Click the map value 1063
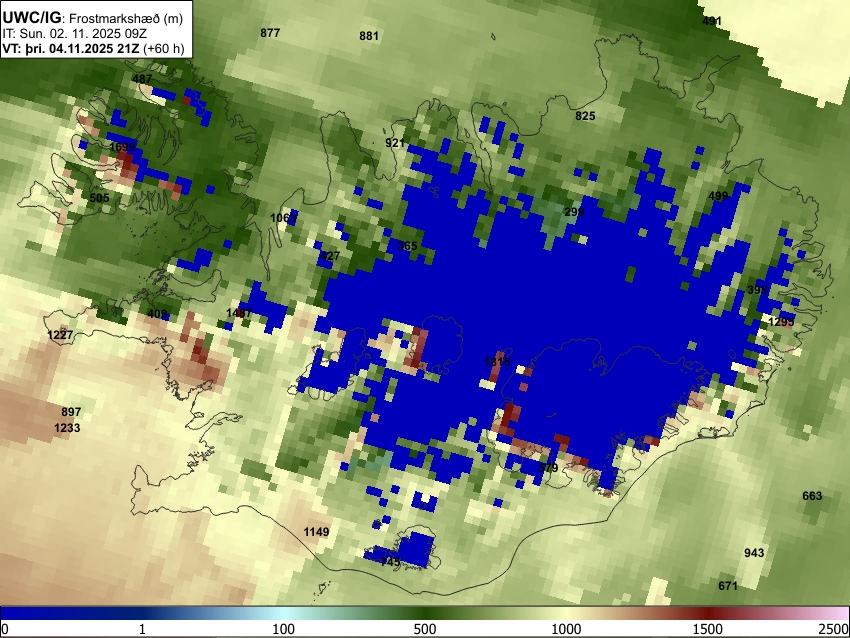The image size is (850, 638). pos(283,218)
